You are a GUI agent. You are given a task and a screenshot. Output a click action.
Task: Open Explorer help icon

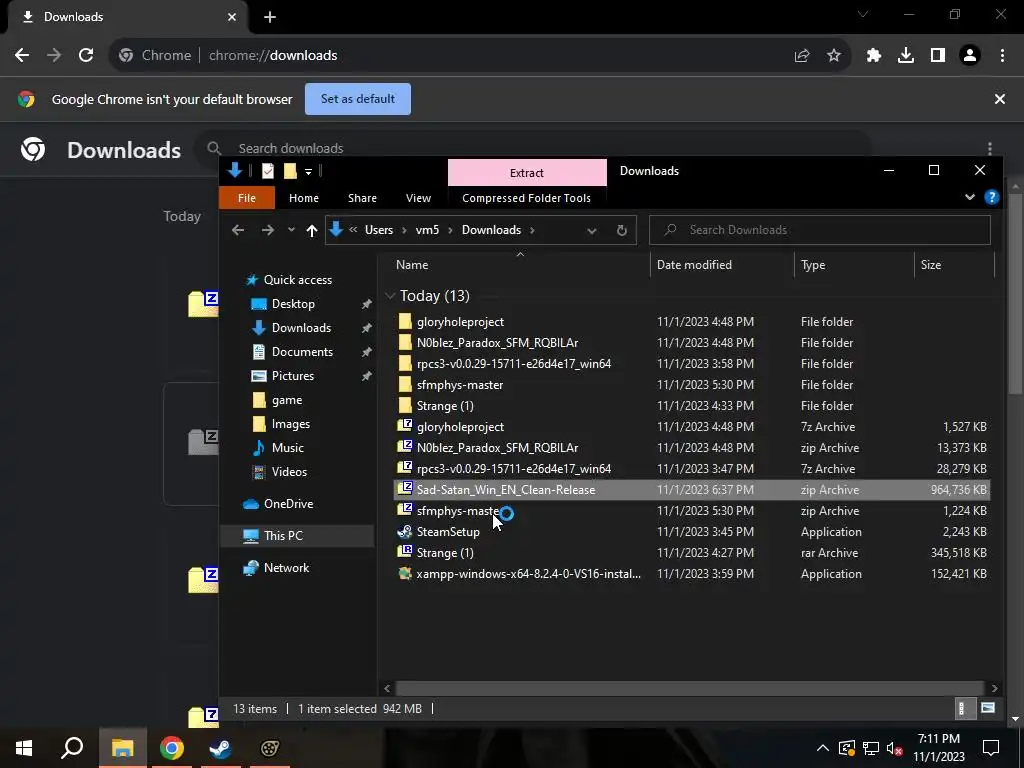991,197
